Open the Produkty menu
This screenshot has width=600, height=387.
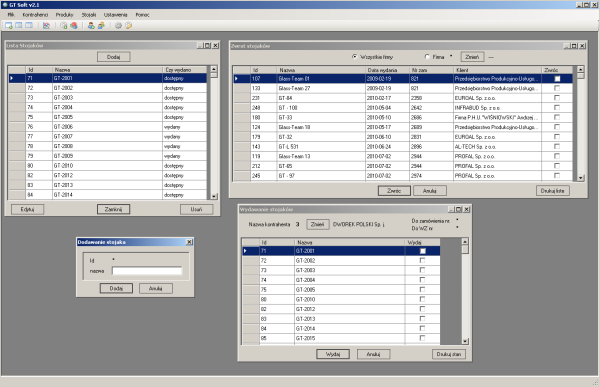coord(64,15)
